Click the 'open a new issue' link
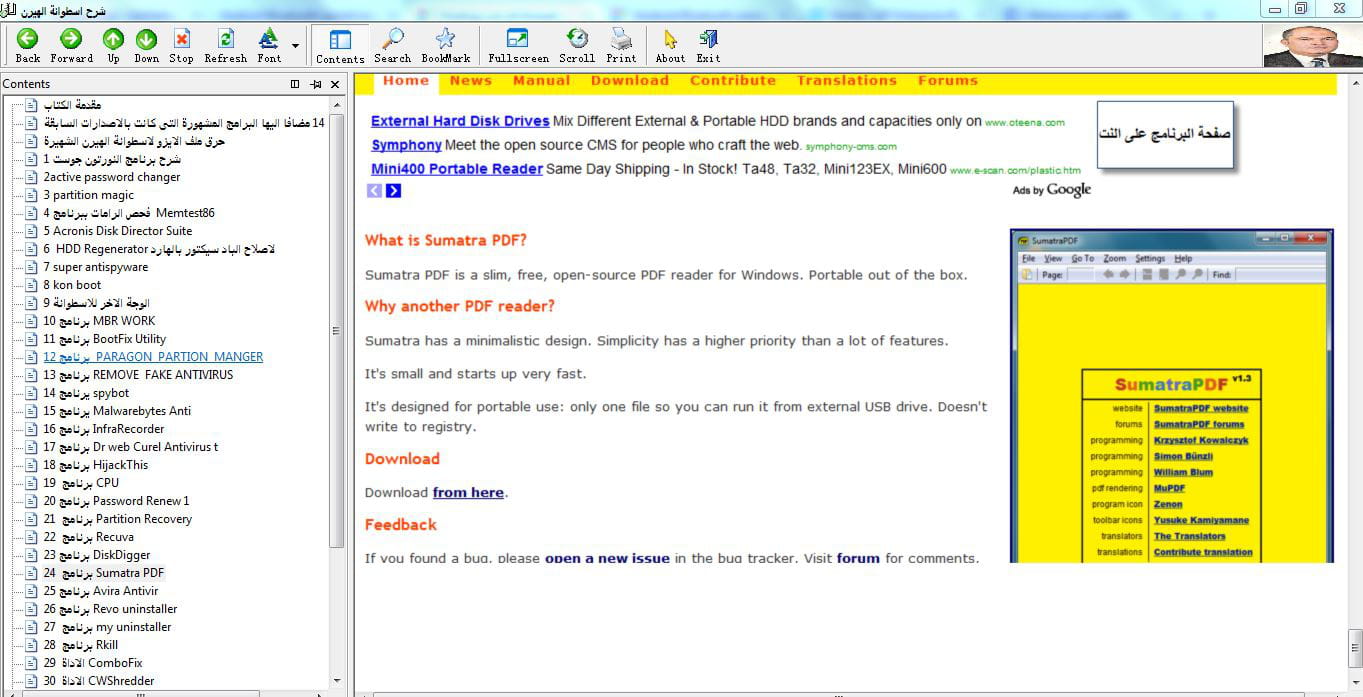The width and height of the screenshot is (1363, 697). coord(607,558)
